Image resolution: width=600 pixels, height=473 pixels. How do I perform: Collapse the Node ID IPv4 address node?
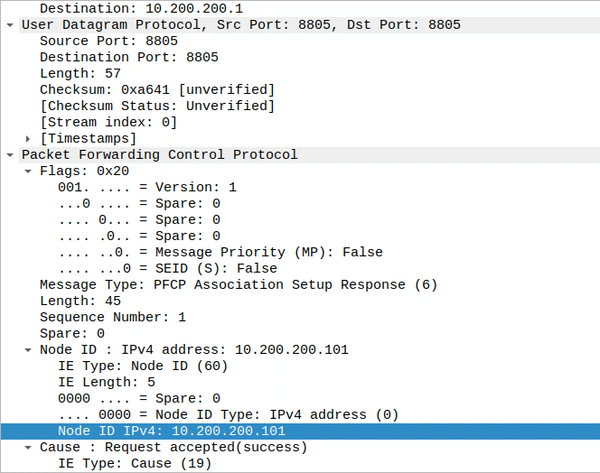pyautogui.click(x=28, y=350)
